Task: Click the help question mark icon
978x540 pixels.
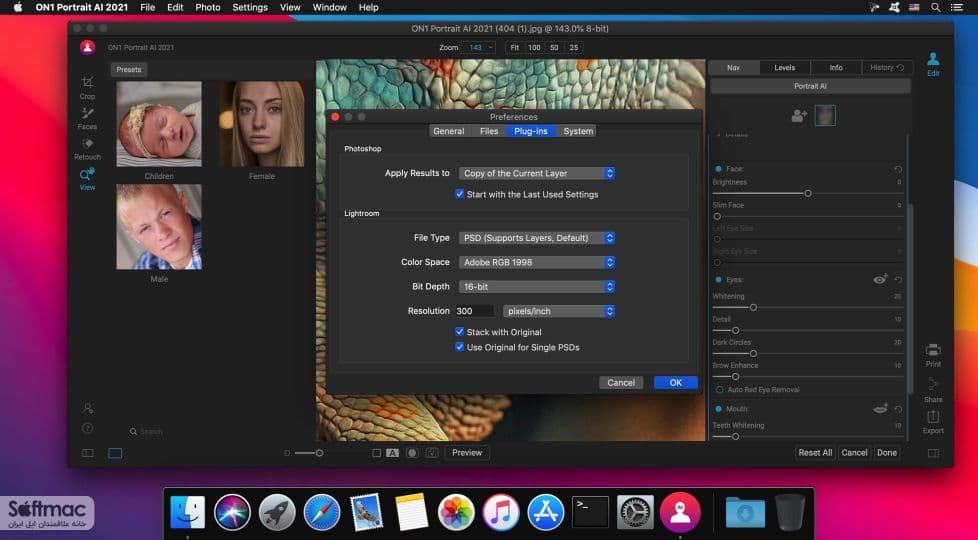Action: click(87, 428)
